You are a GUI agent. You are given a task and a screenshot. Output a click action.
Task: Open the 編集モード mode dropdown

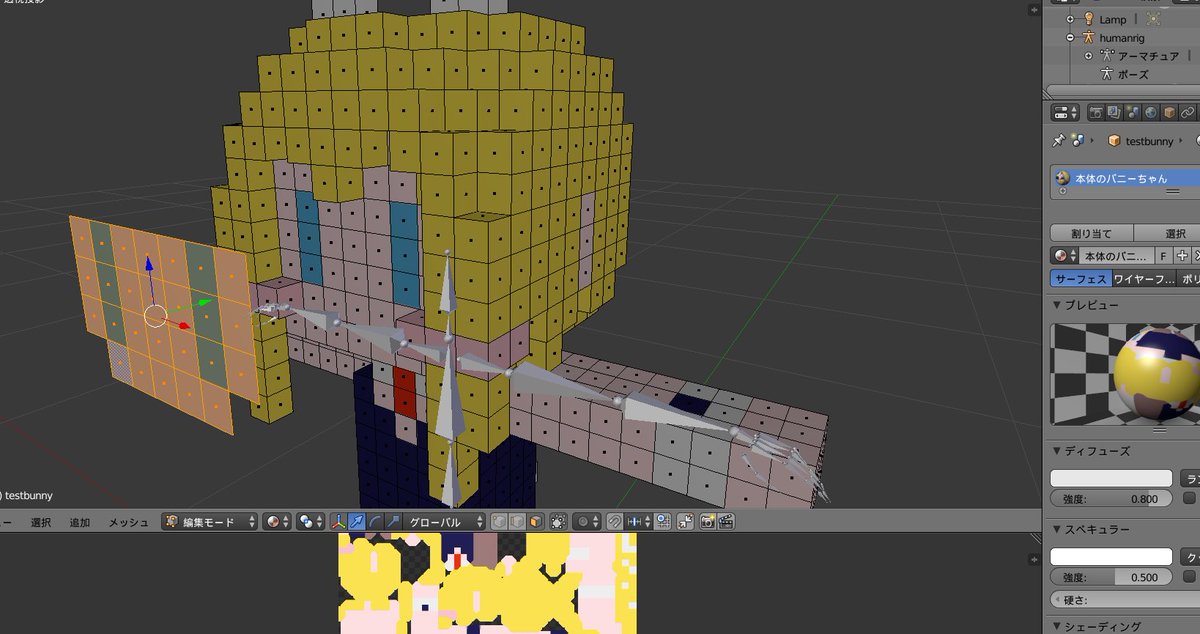209,522
